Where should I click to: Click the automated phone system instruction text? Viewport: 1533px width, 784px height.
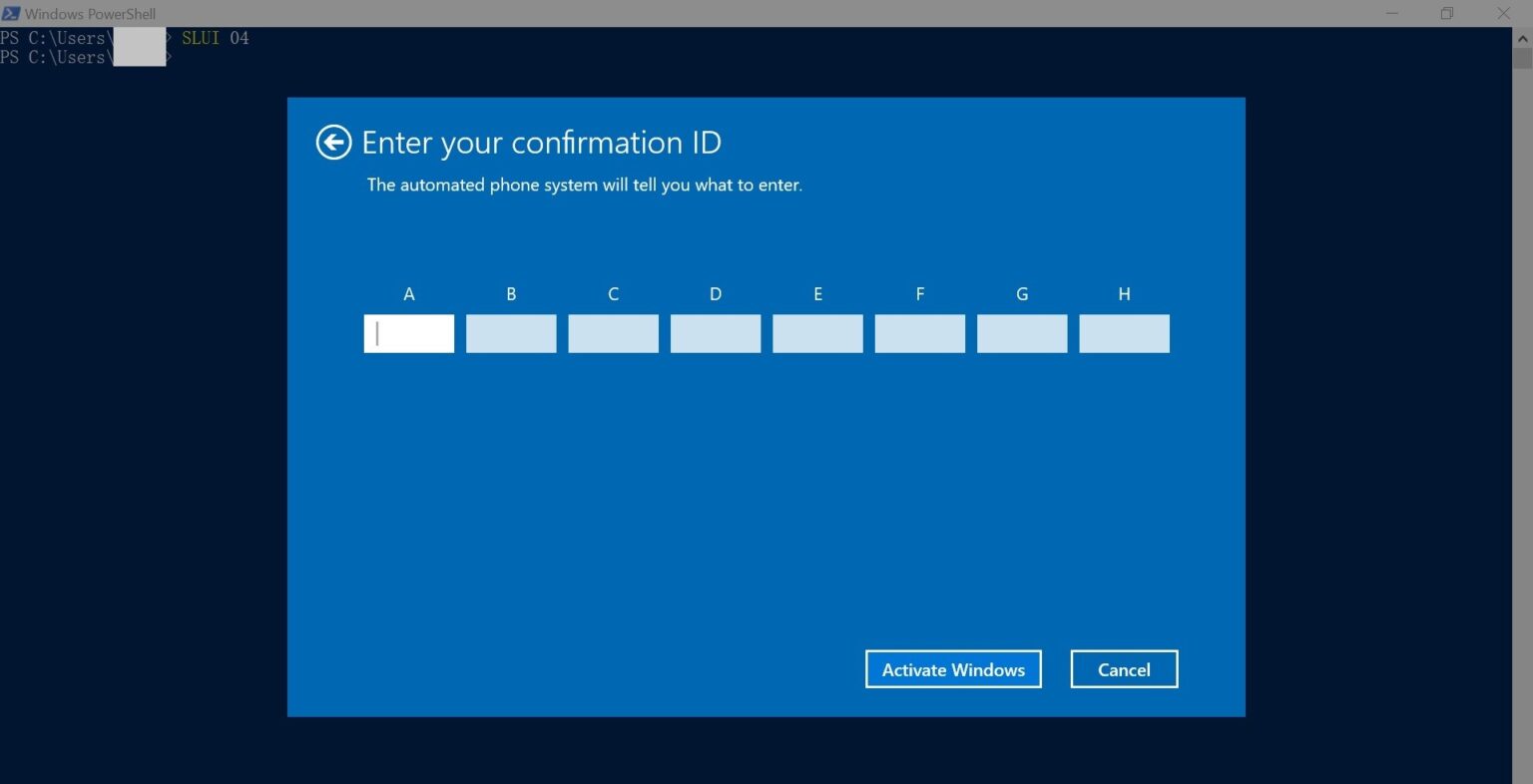(x=584, y=185)
